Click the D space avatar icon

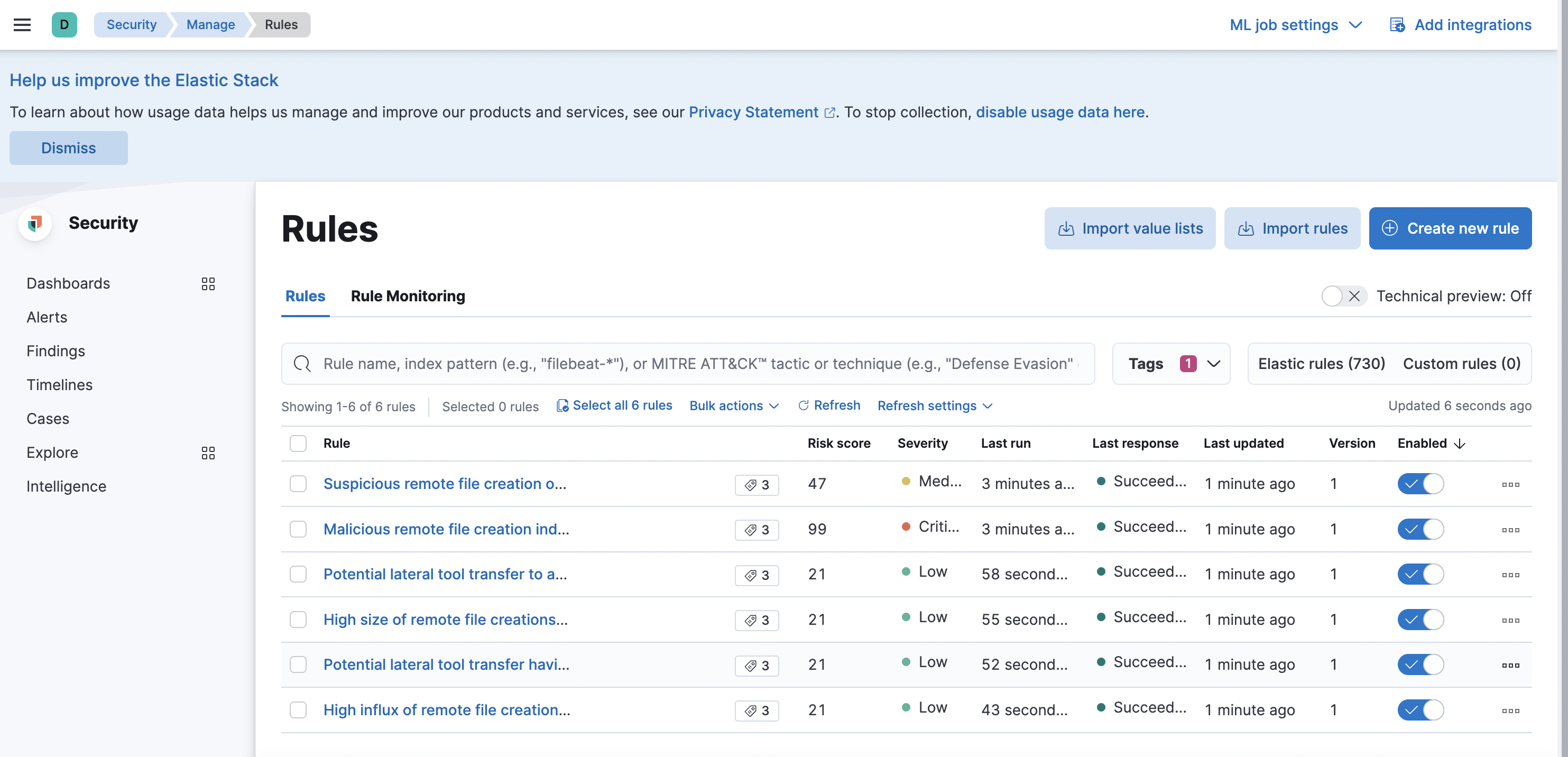64,24
